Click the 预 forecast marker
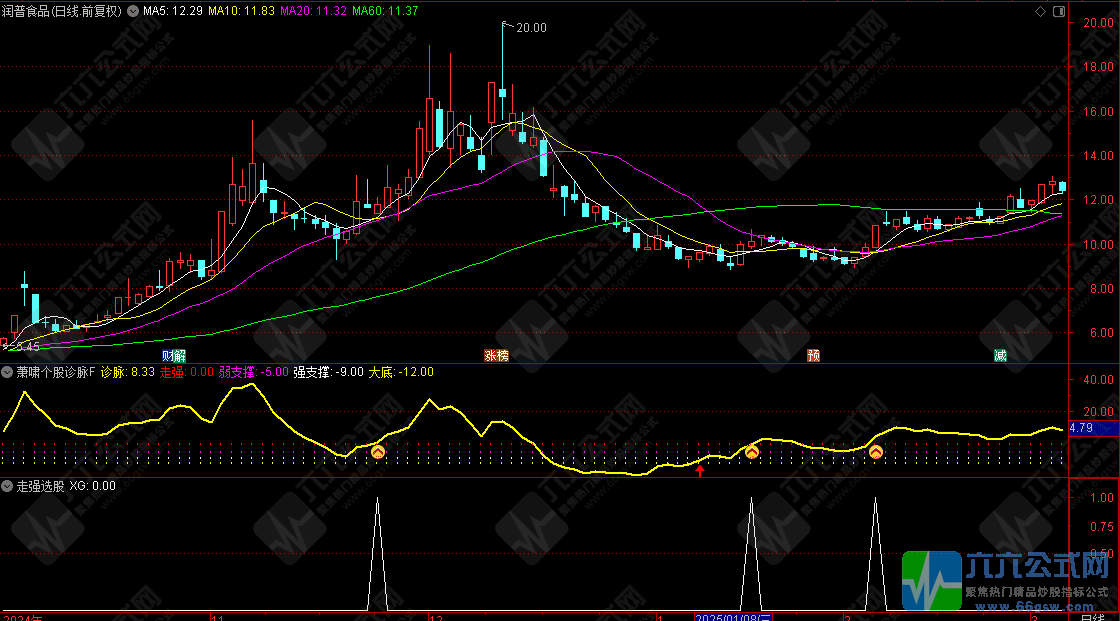 (814, 355)
